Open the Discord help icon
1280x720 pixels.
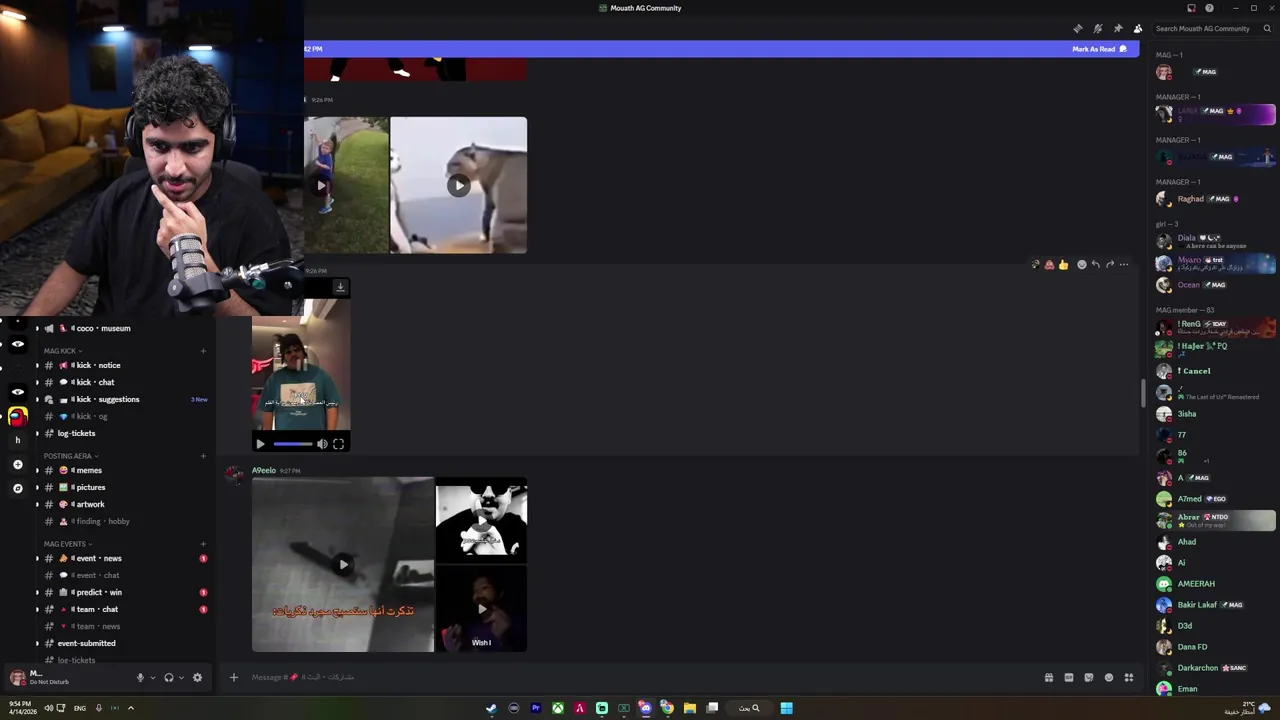pos(1209,8)
